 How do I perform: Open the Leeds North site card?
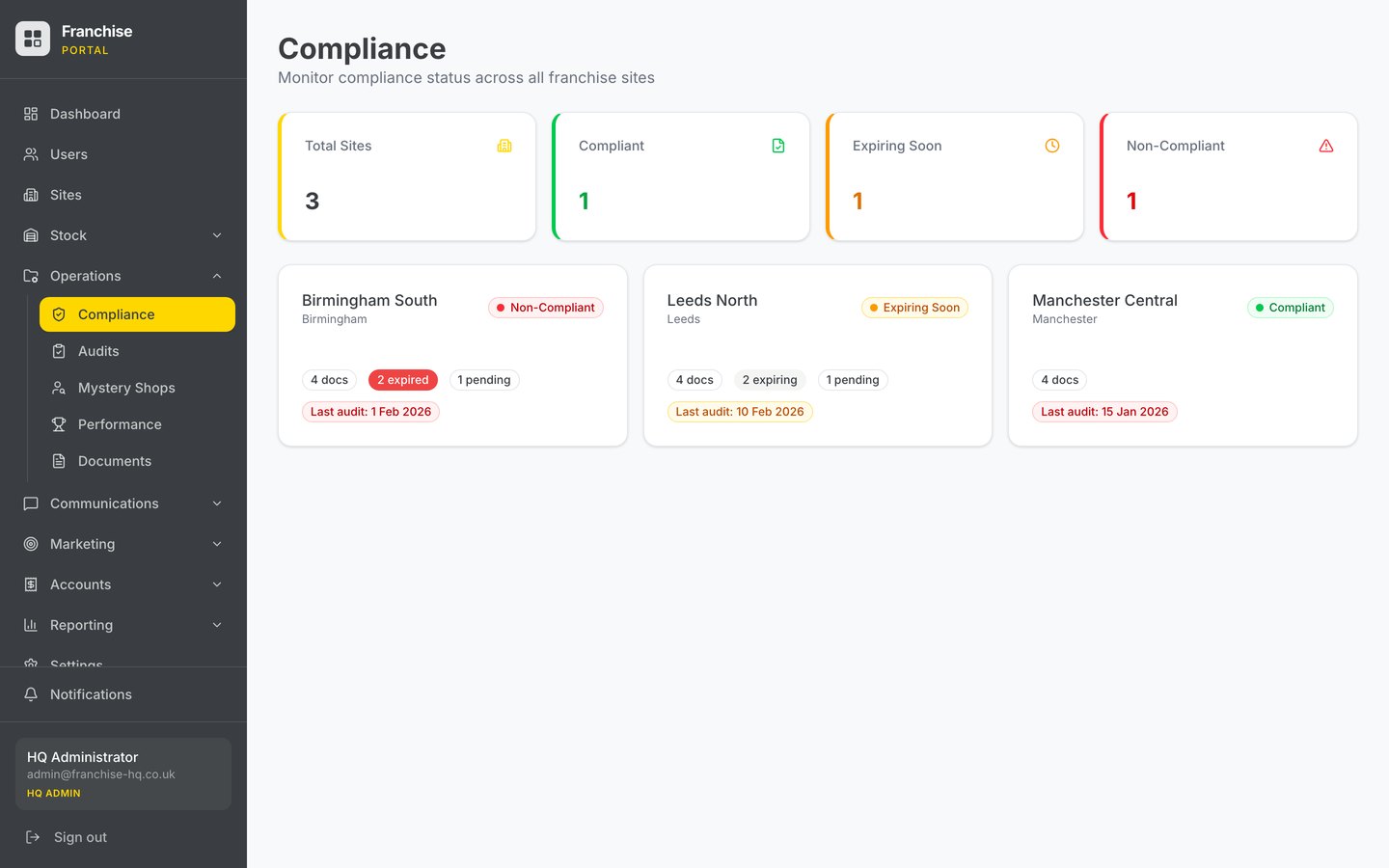coord(818,356)
